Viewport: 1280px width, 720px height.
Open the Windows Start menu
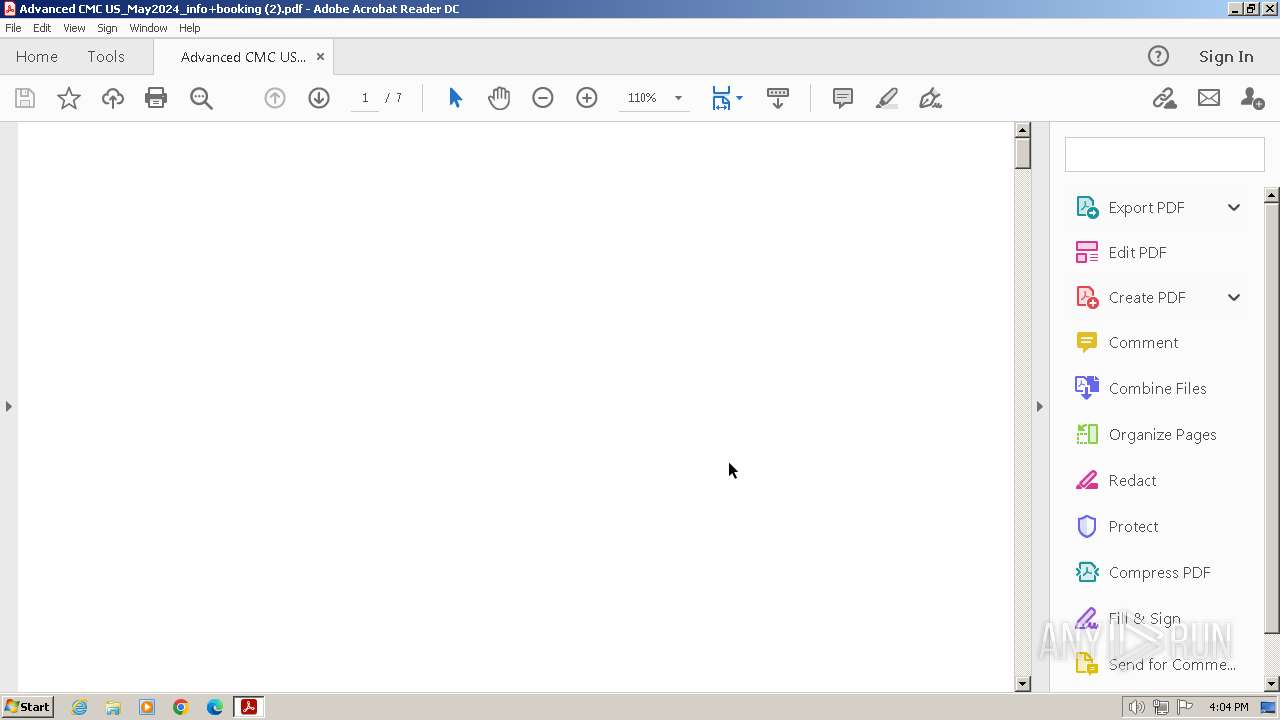tap(27, 707)
